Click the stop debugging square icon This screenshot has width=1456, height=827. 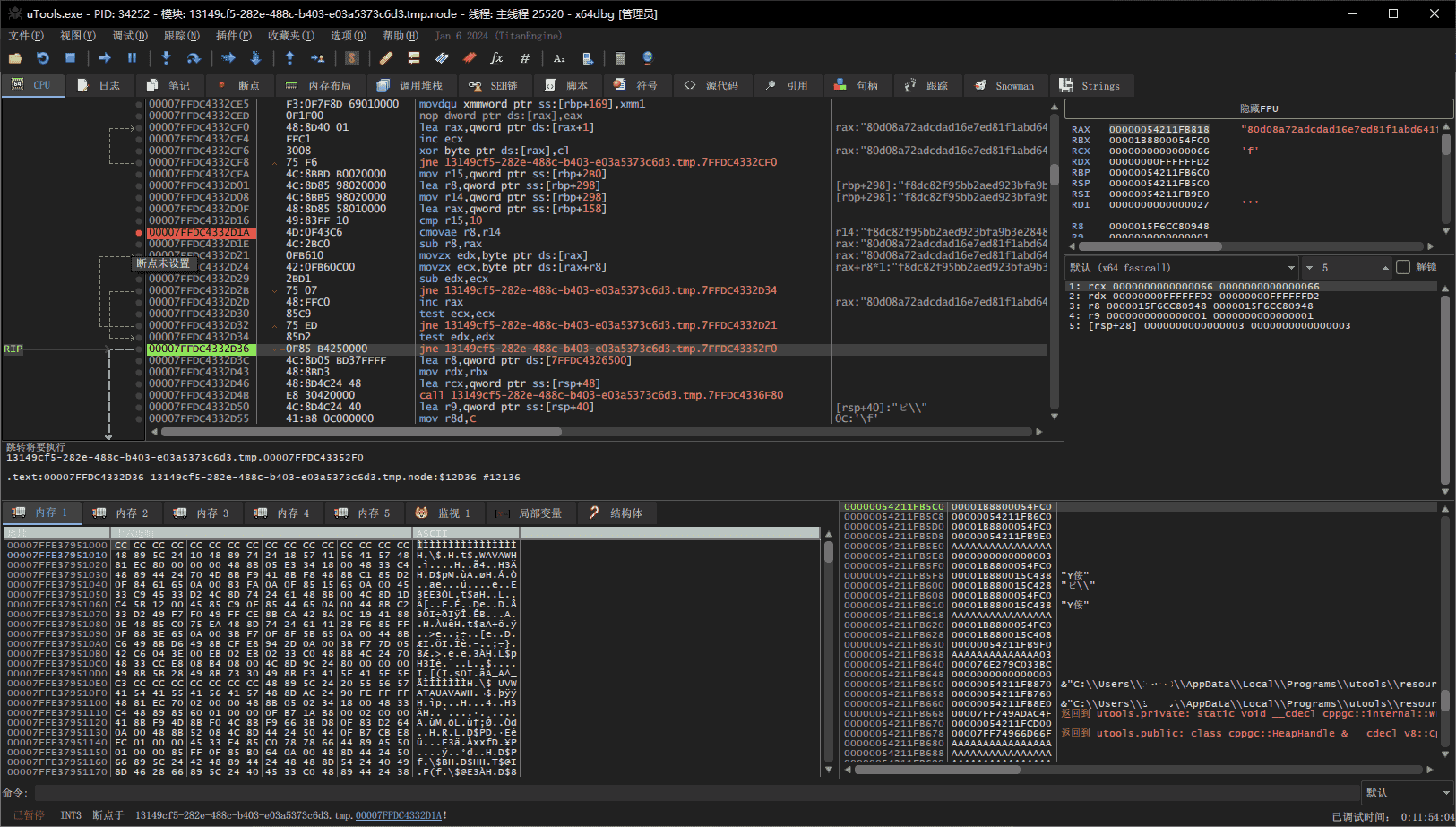click(70, 58)
